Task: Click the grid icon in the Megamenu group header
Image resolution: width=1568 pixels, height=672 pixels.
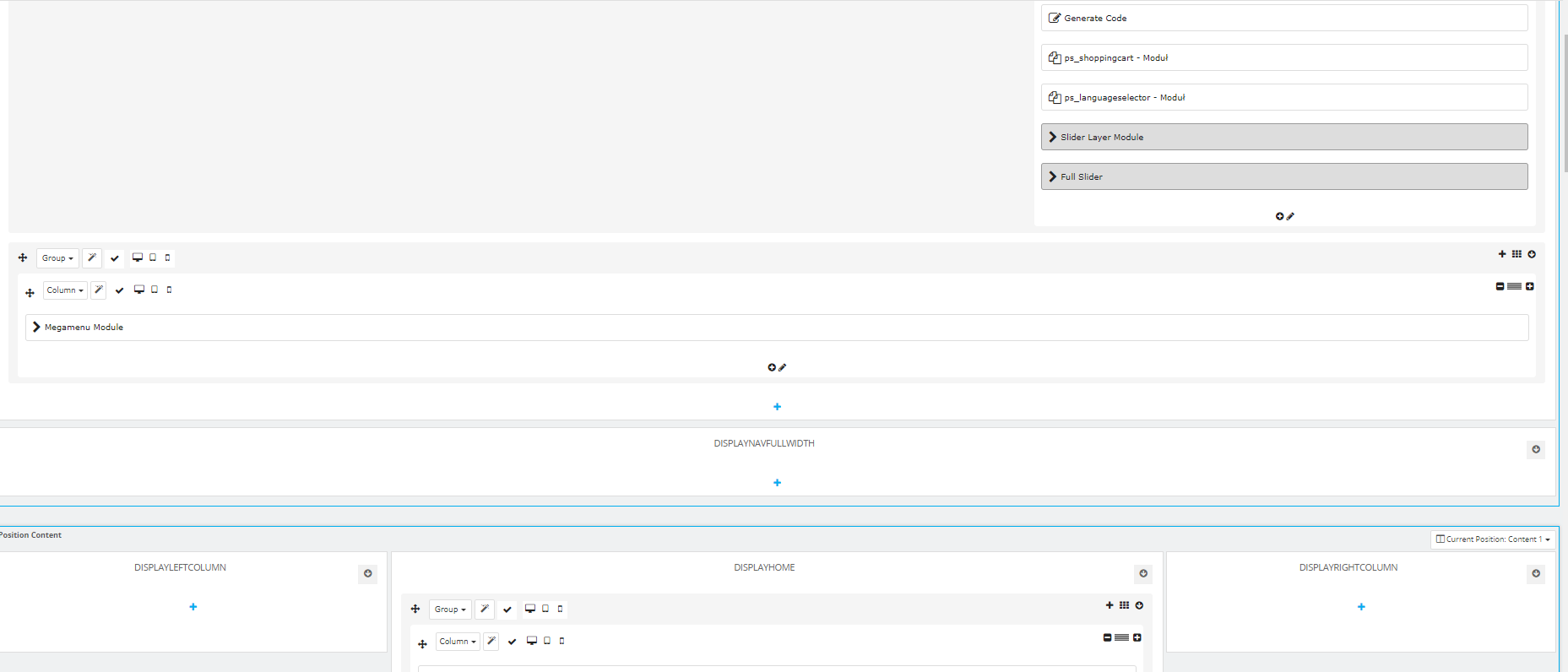Action: pos(1516,254)
